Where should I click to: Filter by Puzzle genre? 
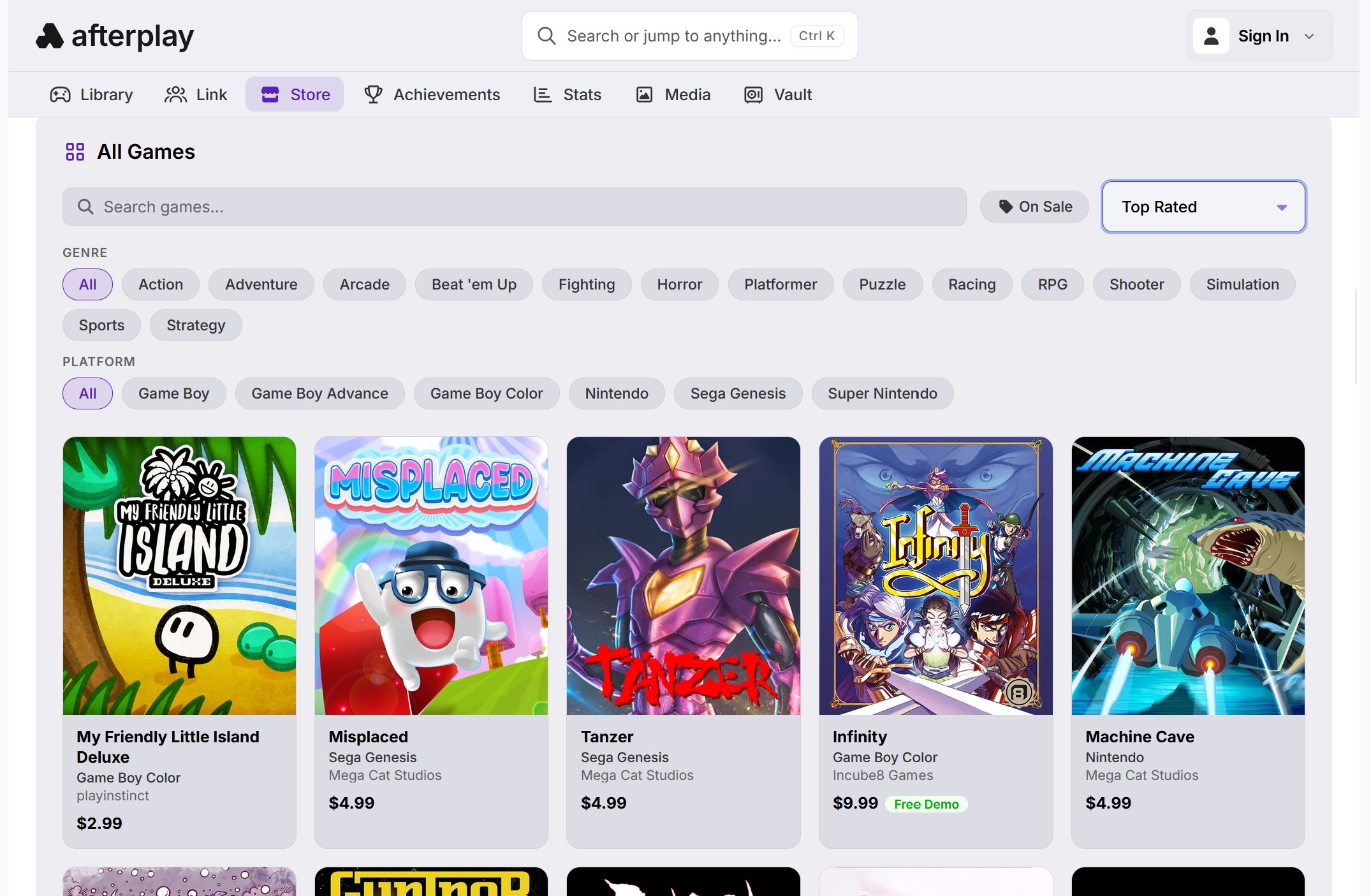click(x=883, y=284)
